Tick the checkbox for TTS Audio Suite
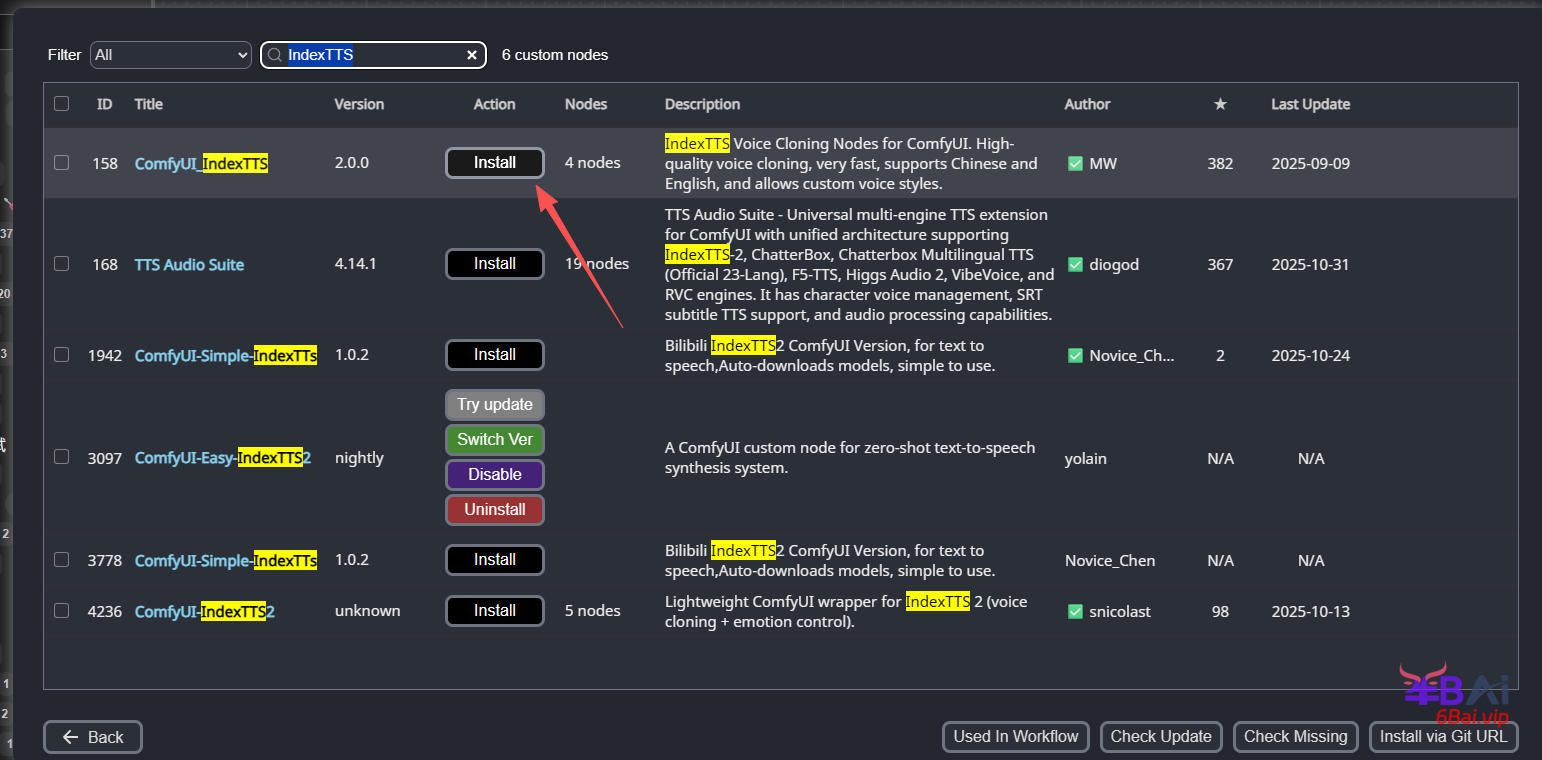Viewport: 1542px width, 760px height. tap(62, 263)
